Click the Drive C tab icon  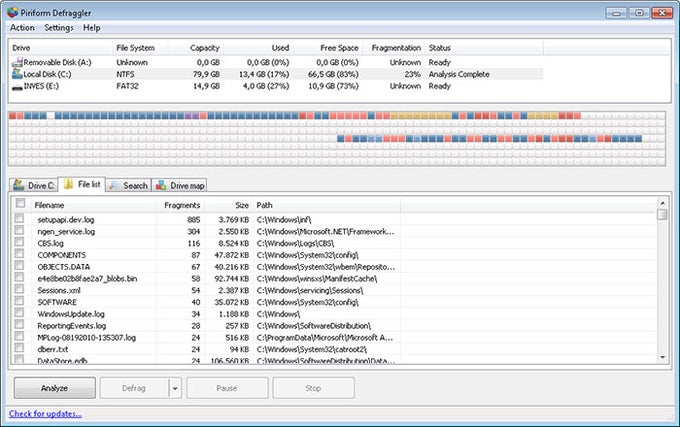click(x=19, y=185)
